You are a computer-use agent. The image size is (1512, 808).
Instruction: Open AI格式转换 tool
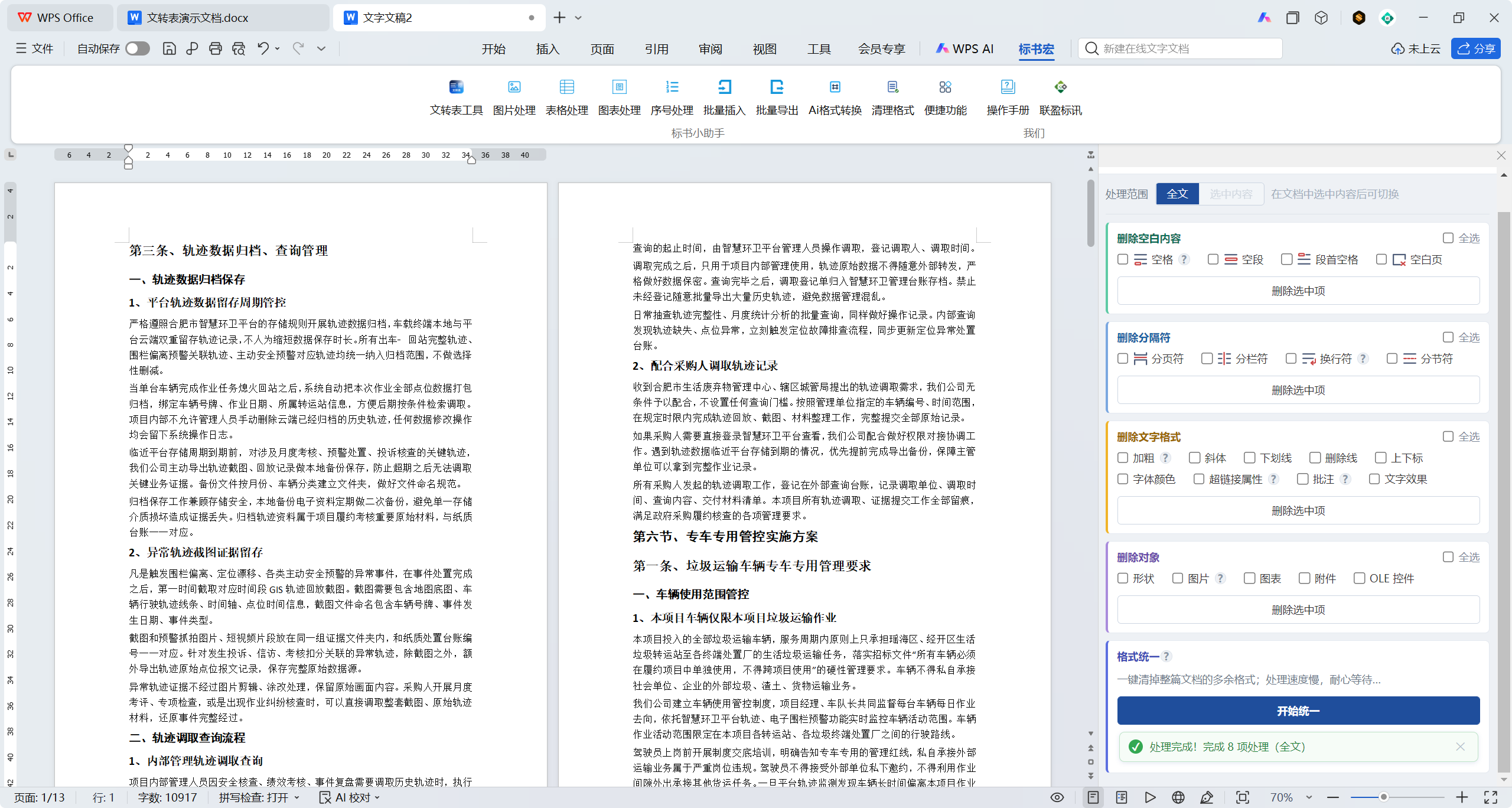click(835, 97)
